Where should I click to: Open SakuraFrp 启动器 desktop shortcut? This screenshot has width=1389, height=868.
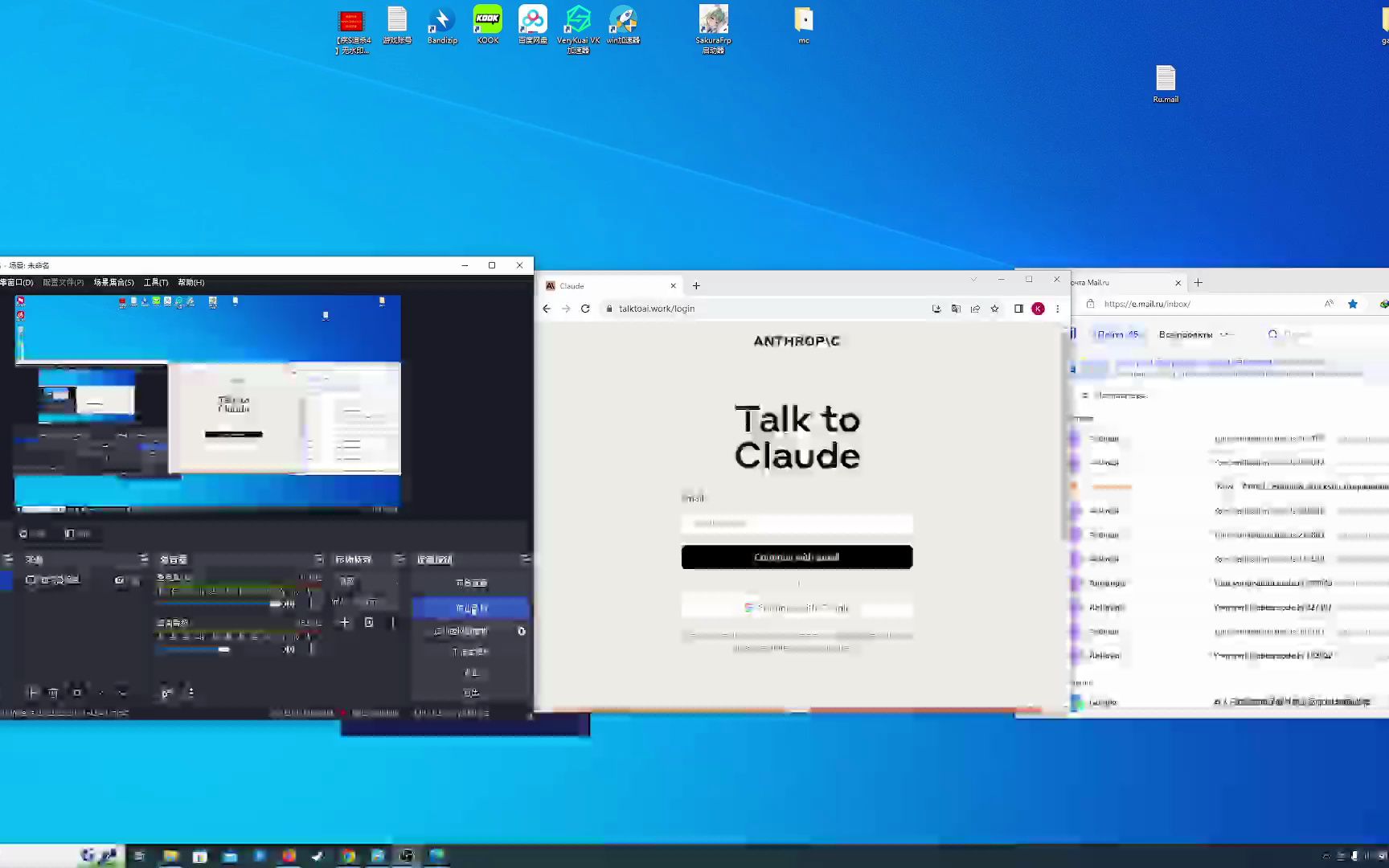713,30
